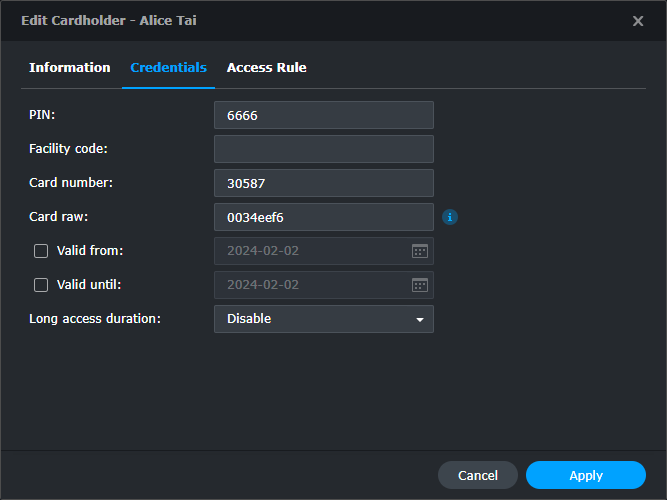
Task: Apply the cardholder changes
Action: (x=586, y=475)
